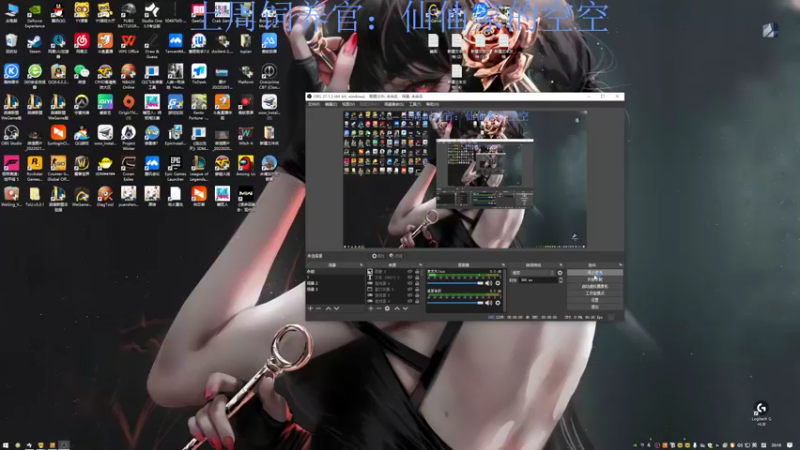
Task: Open the iQIYI desktop icon
Action: coord(105,106)
